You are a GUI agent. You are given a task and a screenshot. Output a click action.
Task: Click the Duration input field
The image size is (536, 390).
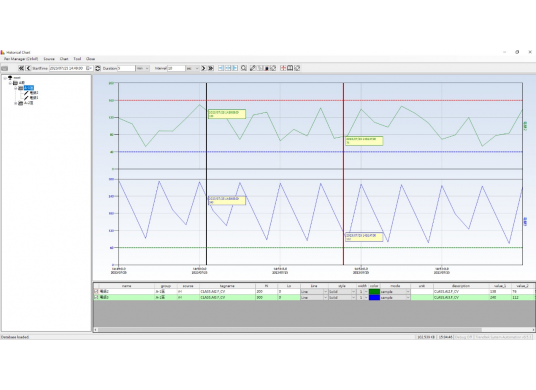tap(126, 68)
